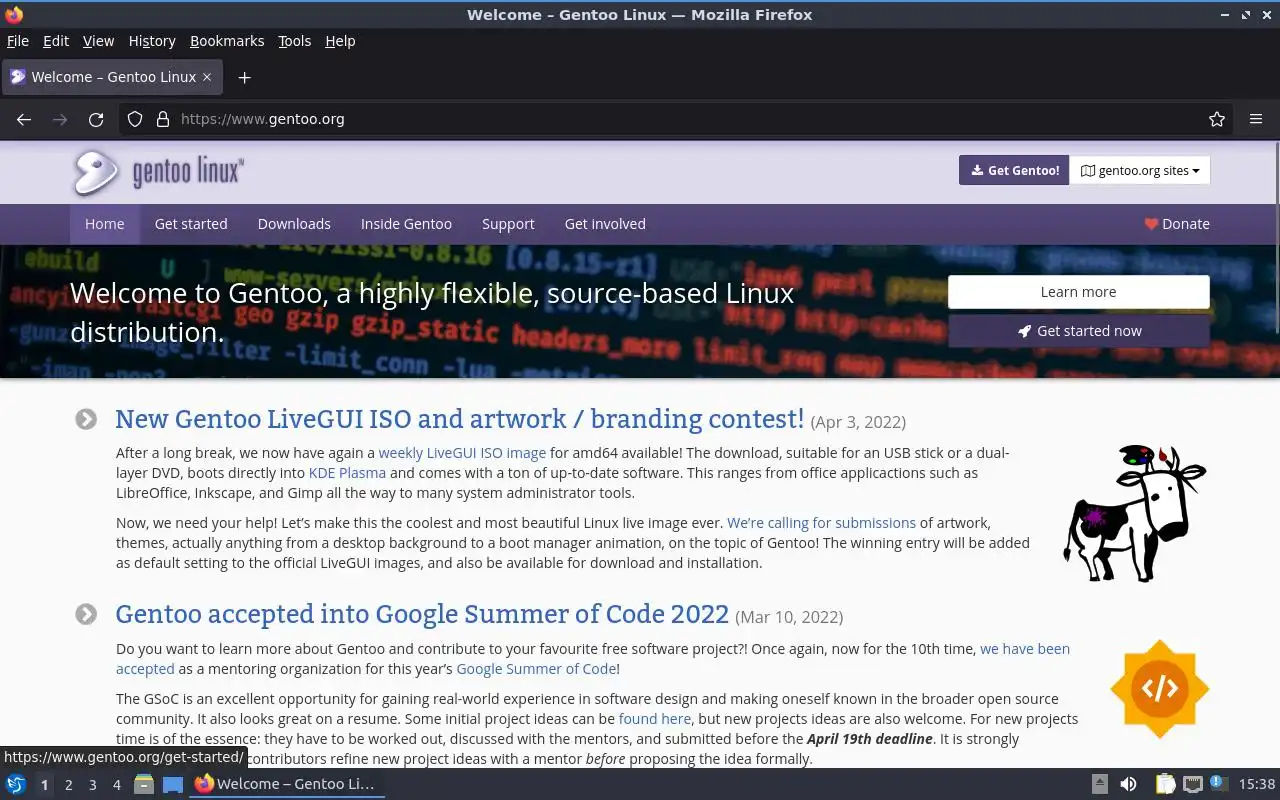Click the network status tray icon
Viewport: 1280px width, 800px height.
1192,785
